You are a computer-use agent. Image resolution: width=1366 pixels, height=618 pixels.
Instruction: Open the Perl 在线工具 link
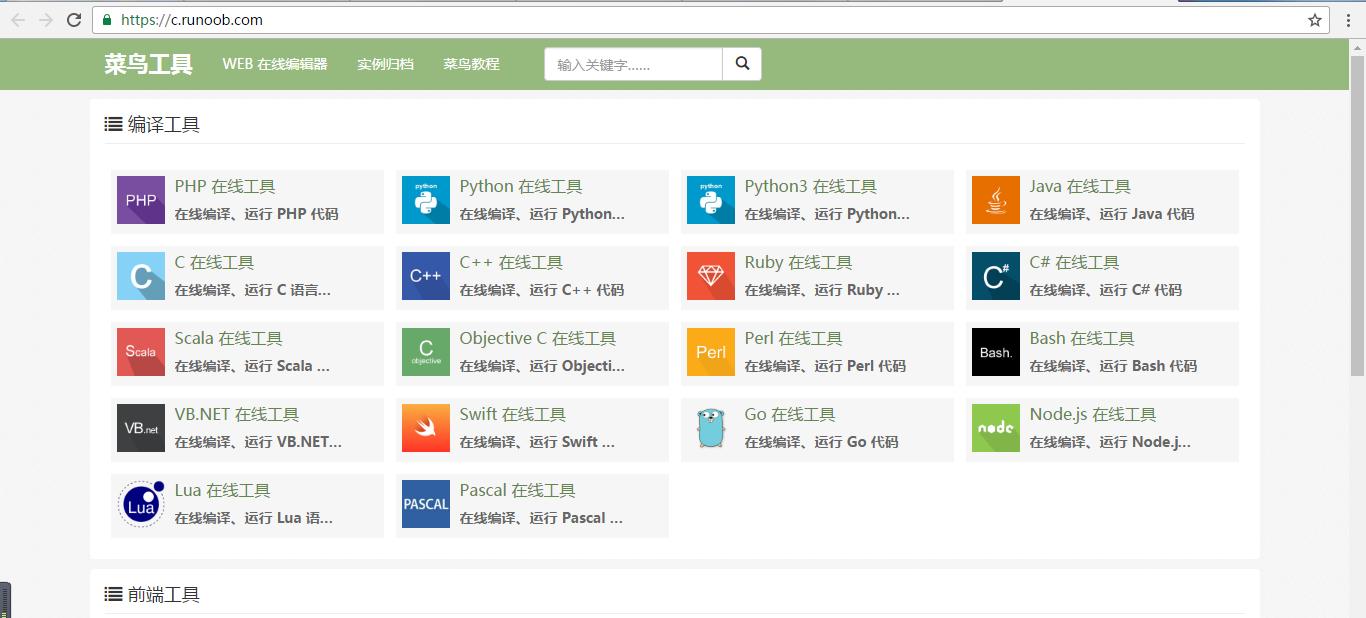[794, 338]
